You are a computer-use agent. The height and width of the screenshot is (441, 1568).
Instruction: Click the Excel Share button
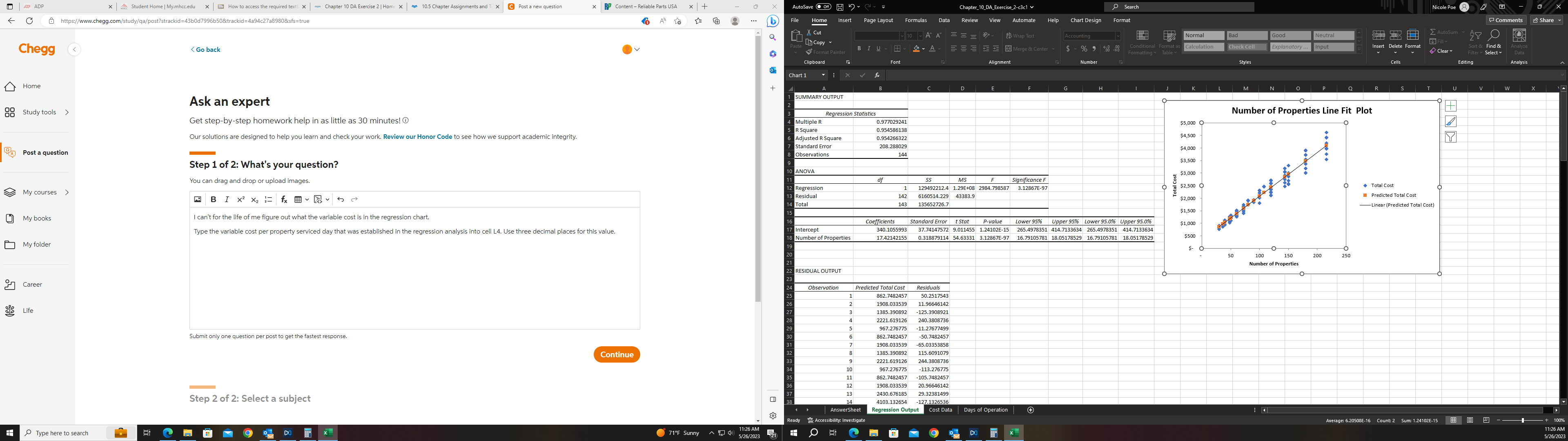pos(1547,20)
